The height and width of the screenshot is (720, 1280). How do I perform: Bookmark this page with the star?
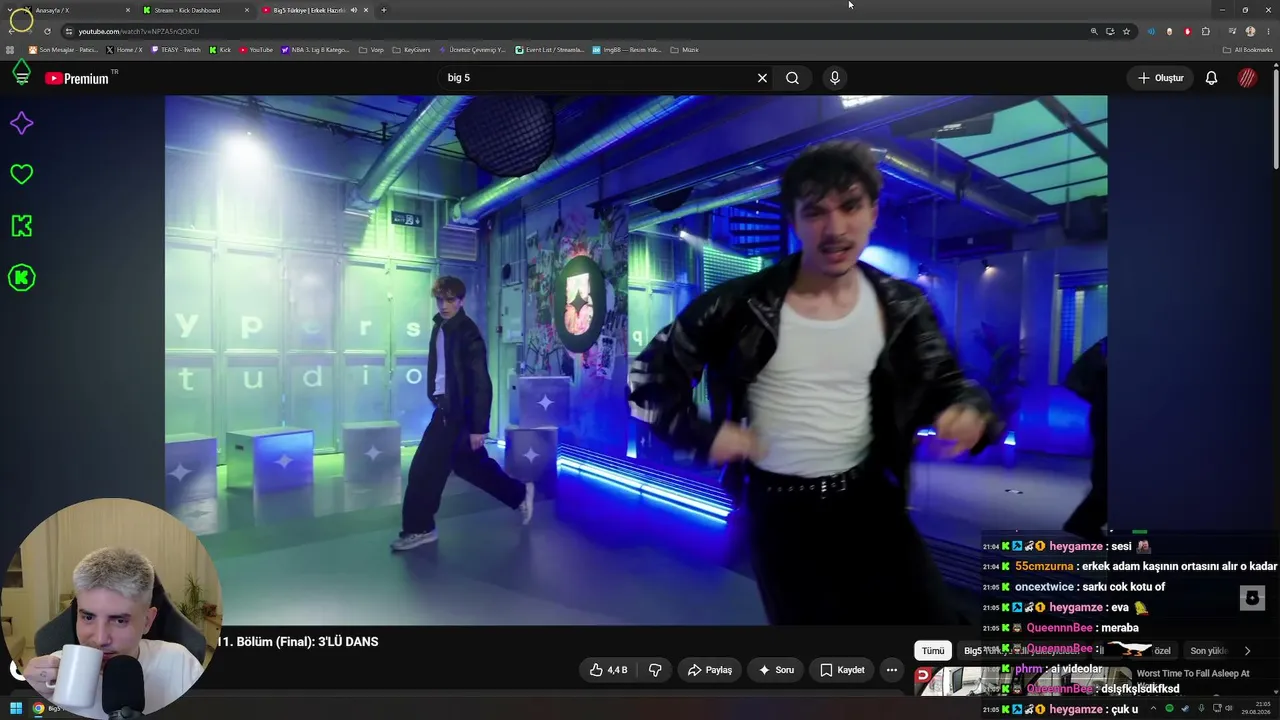(x=1126, y=31)
